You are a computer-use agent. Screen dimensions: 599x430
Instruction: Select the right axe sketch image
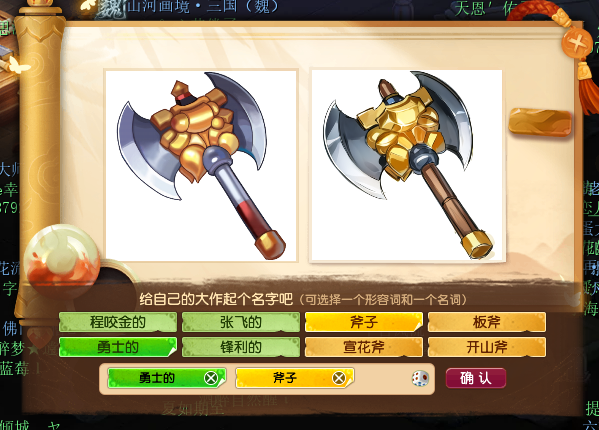(x=407, y=165)
